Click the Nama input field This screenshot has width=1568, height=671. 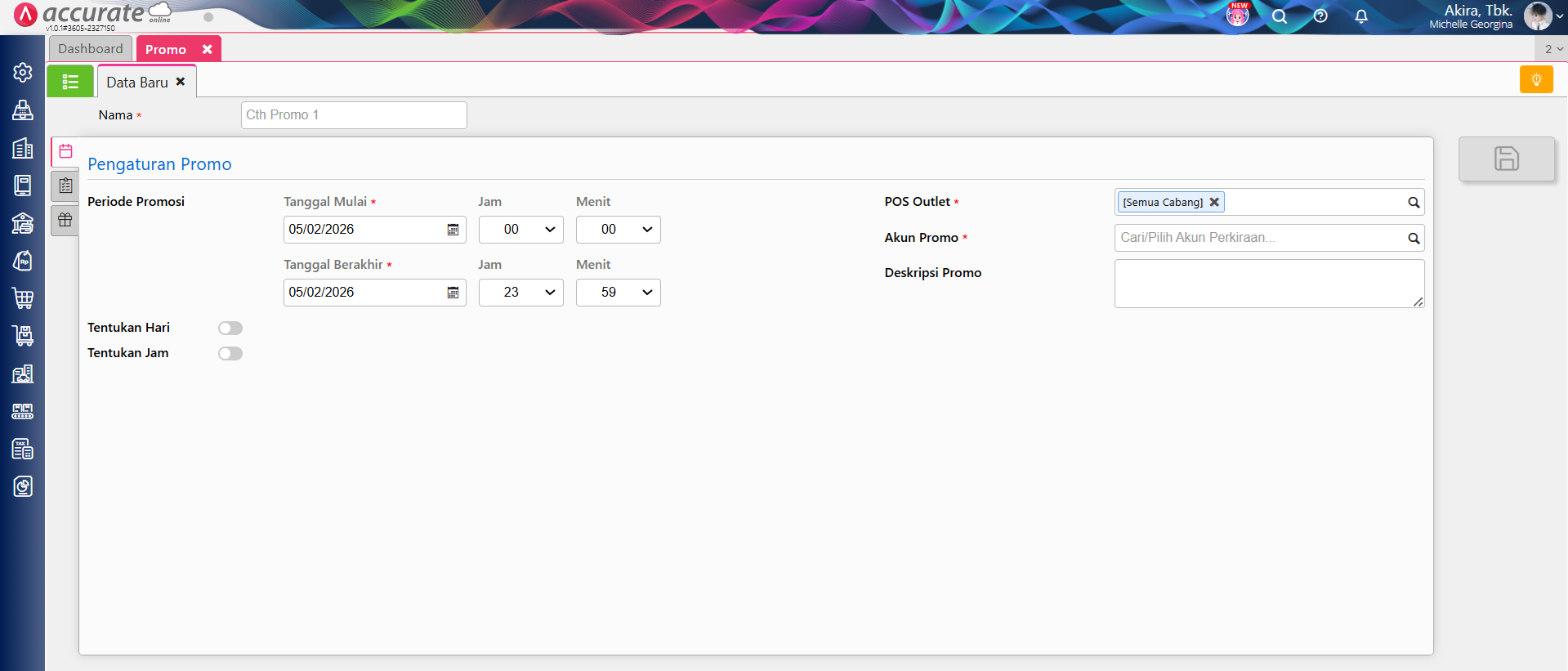tap(354, 115)
